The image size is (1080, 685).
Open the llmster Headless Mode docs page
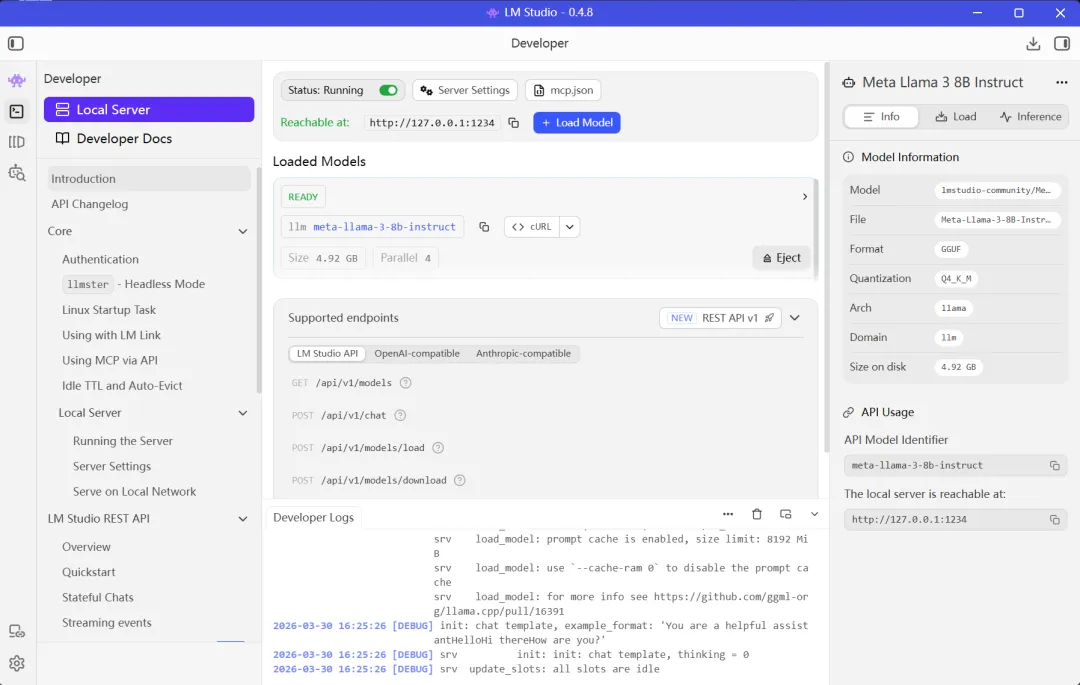coord(134,284)
